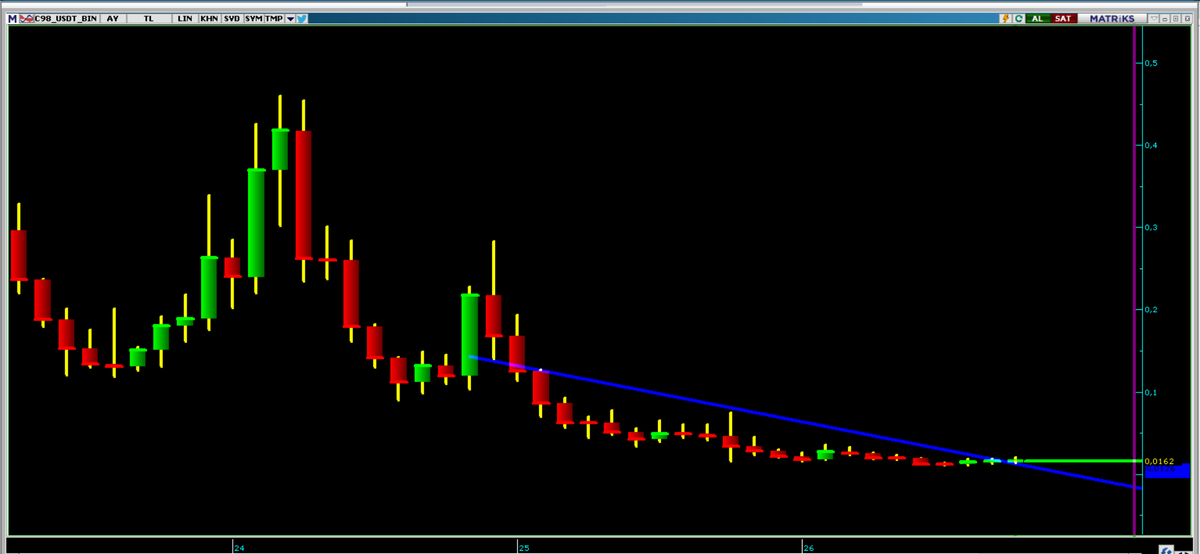Expand the toolbar dropdown arrow
1200x554 pixels.
pos(290,19)
